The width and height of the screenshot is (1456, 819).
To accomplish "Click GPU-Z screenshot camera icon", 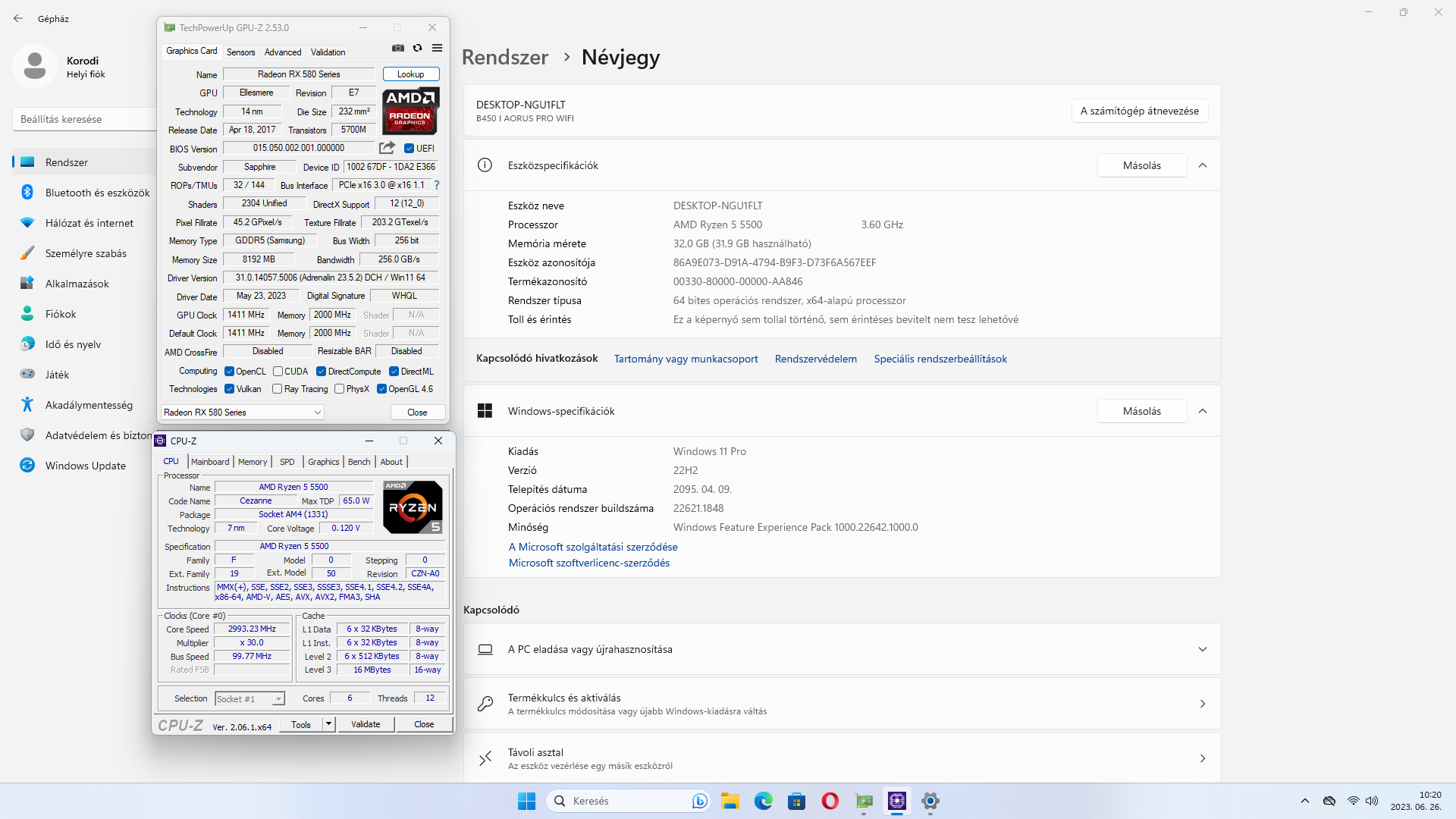I will pos(397,48).
